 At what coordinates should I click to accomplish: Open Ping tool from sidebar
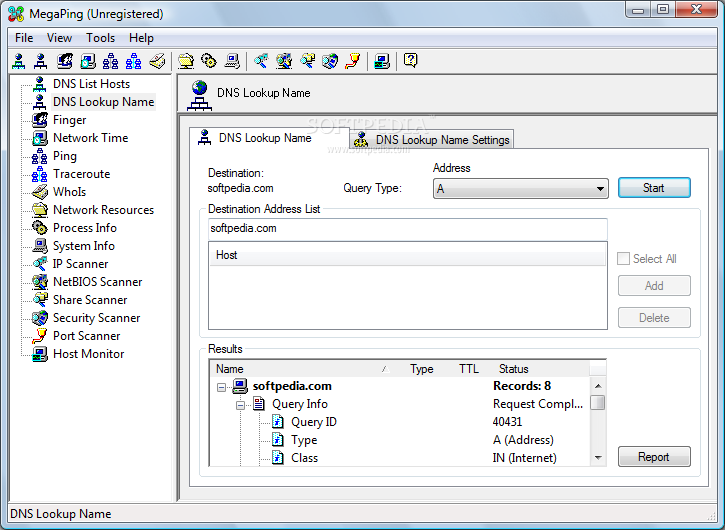click(65, 156)
